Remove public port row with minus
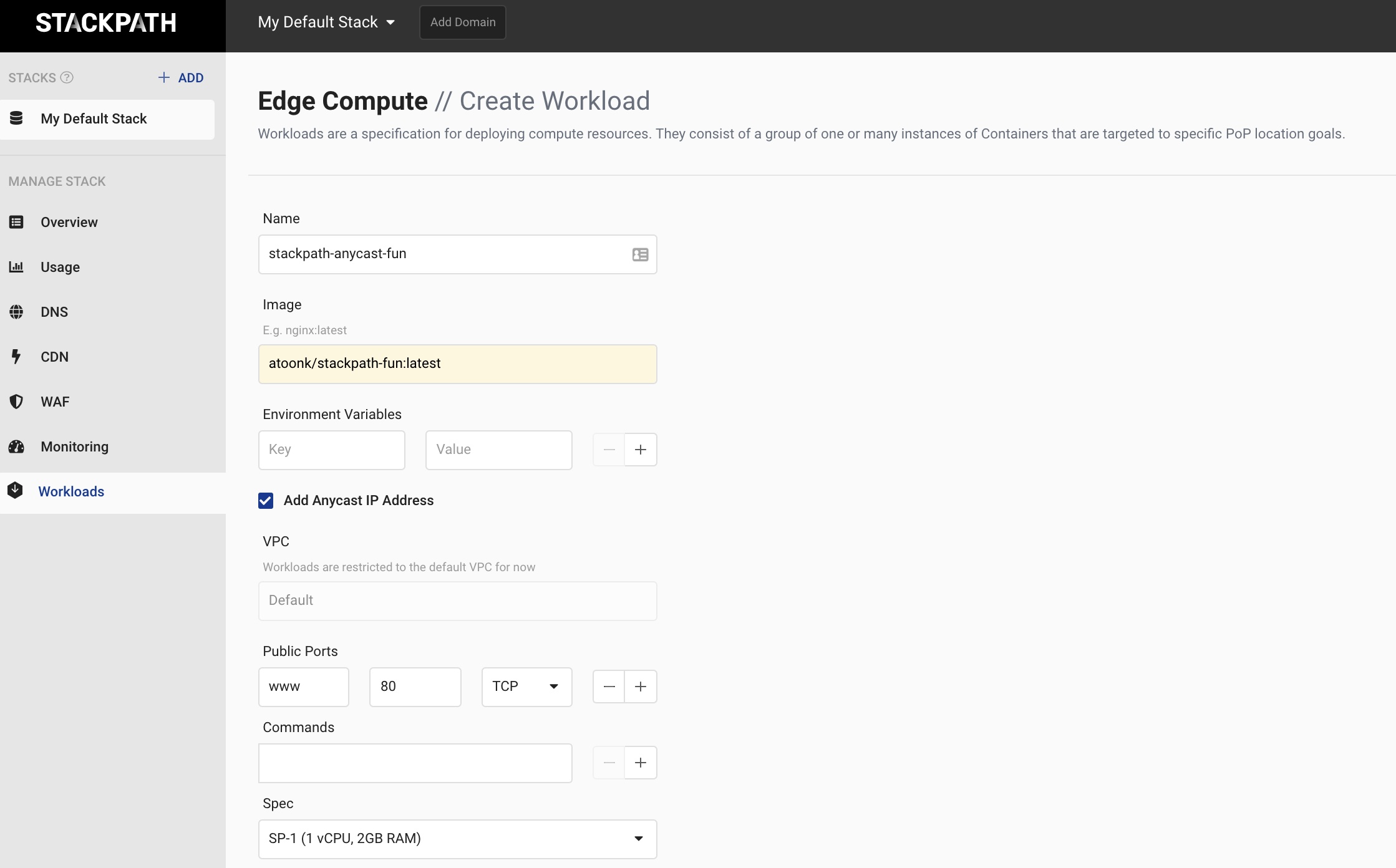The height and width of the screenshot is (868, 1396). [609, 687]
